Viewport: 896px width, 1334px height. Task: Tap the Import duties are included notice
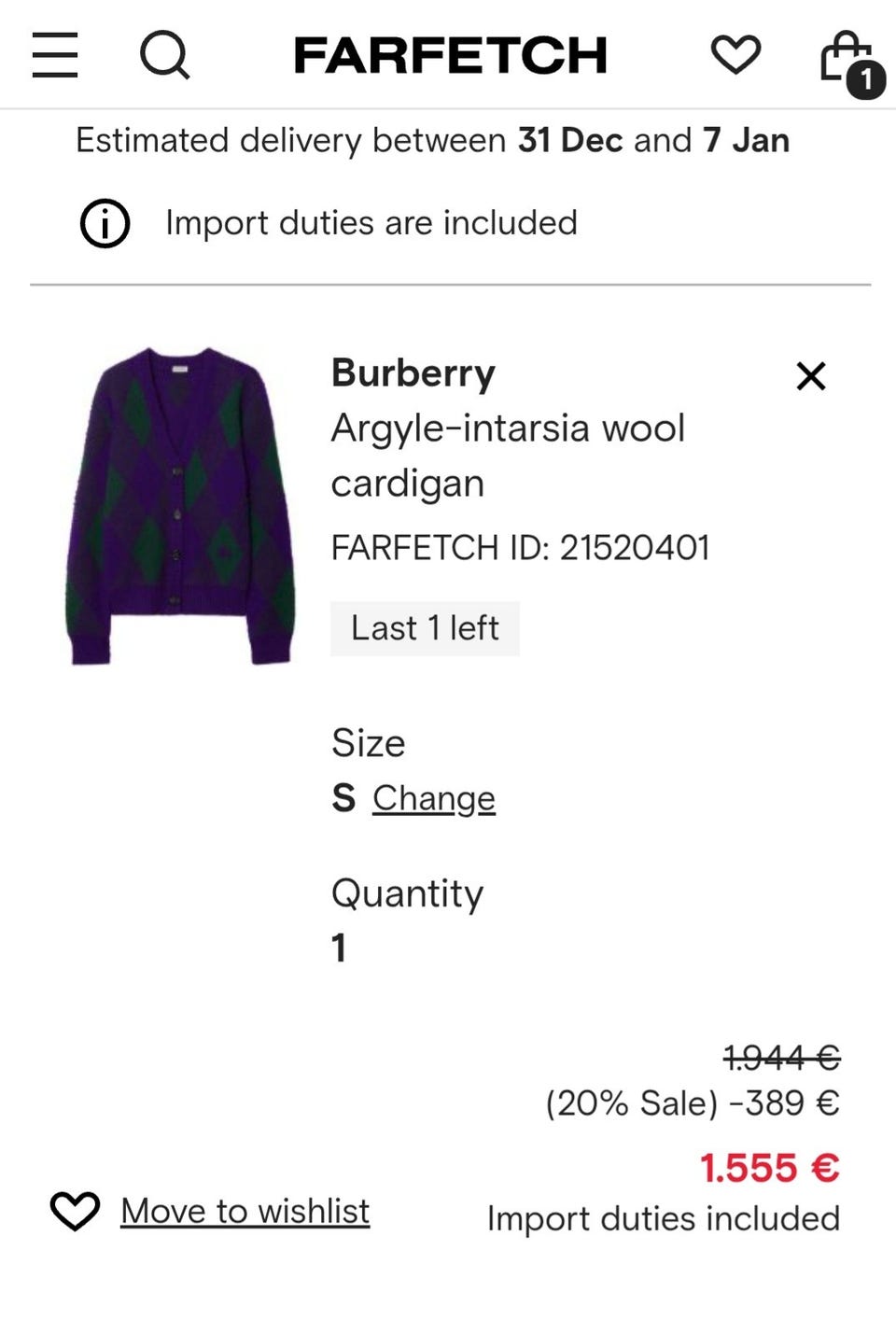371,223
